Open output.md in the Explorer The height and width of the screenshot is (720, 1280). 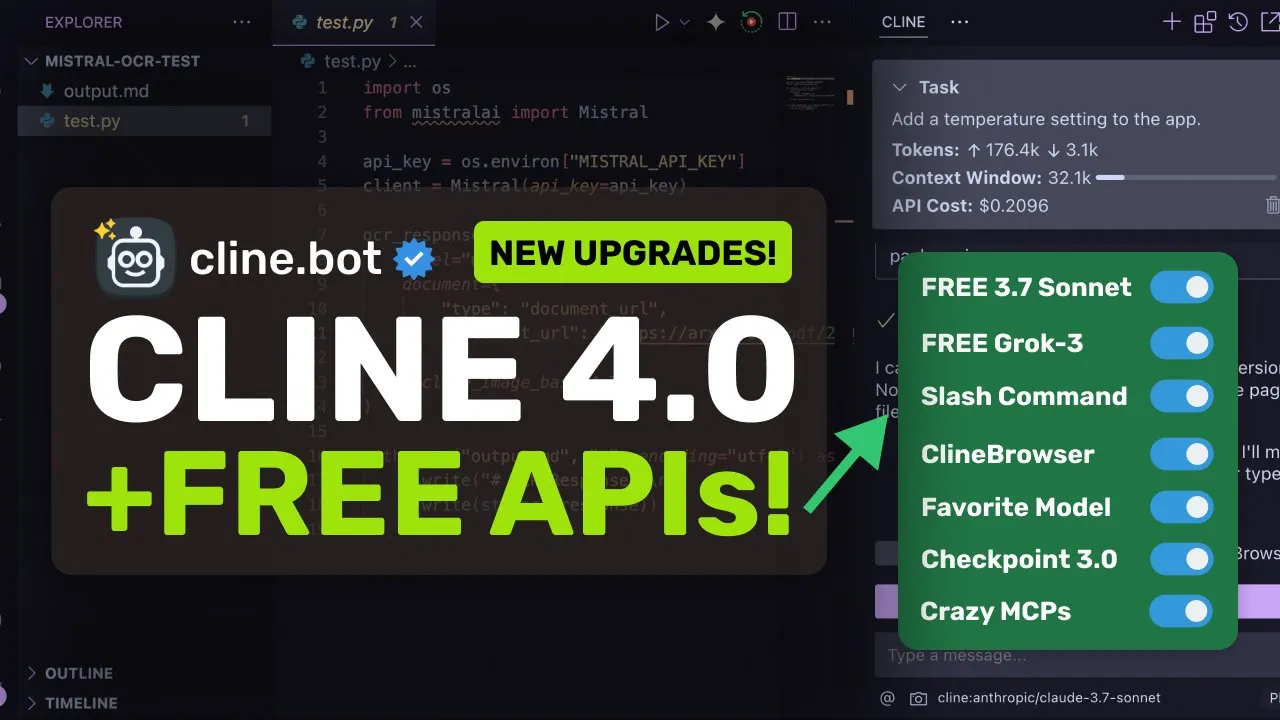point(106,91)
